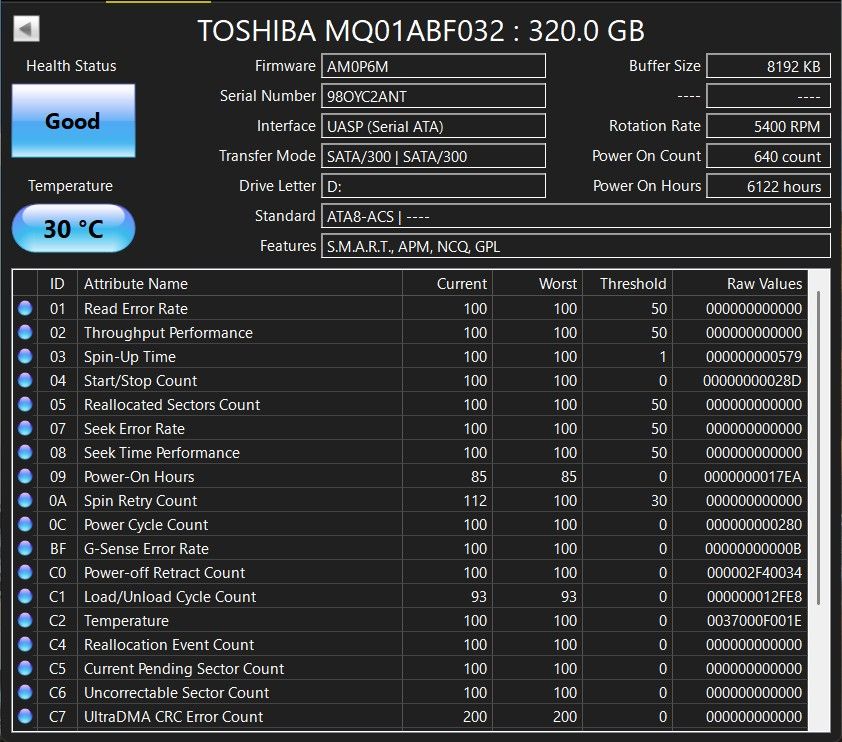Click the Attribute Name column header

pos(240,283)
